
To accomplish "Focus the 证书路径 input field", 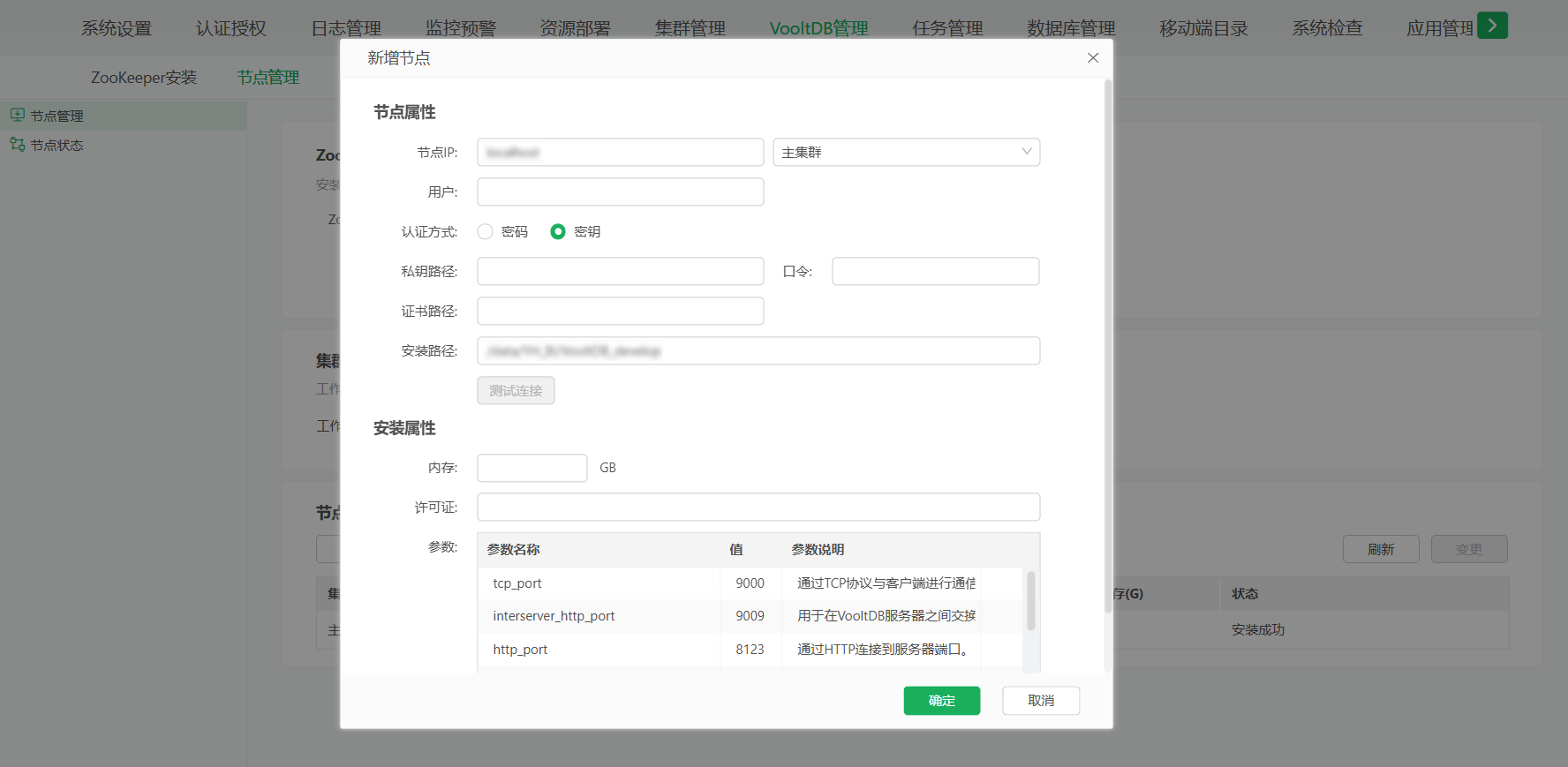I will (621, 311).
